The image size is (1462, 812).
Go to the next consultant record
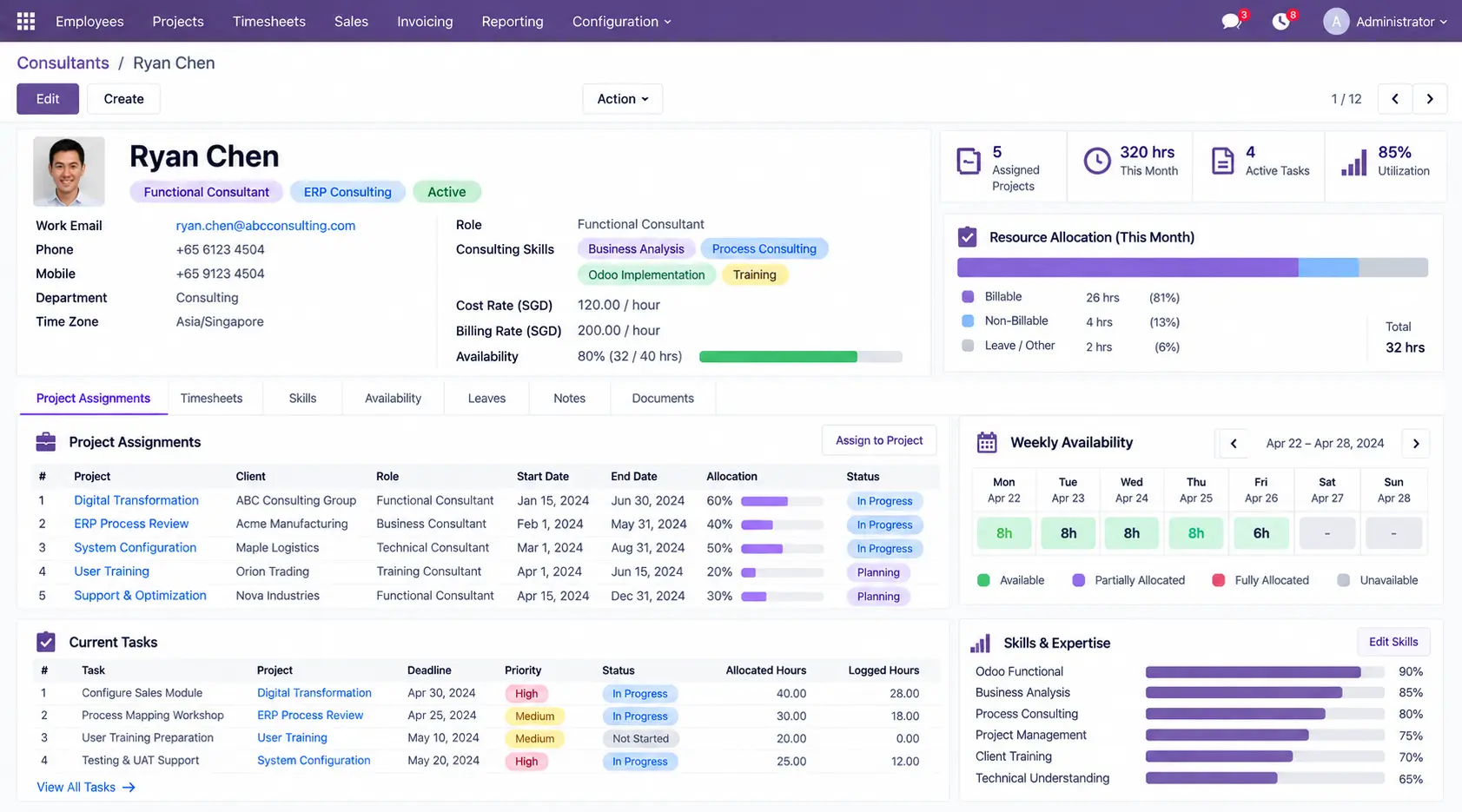[1430, 99]
